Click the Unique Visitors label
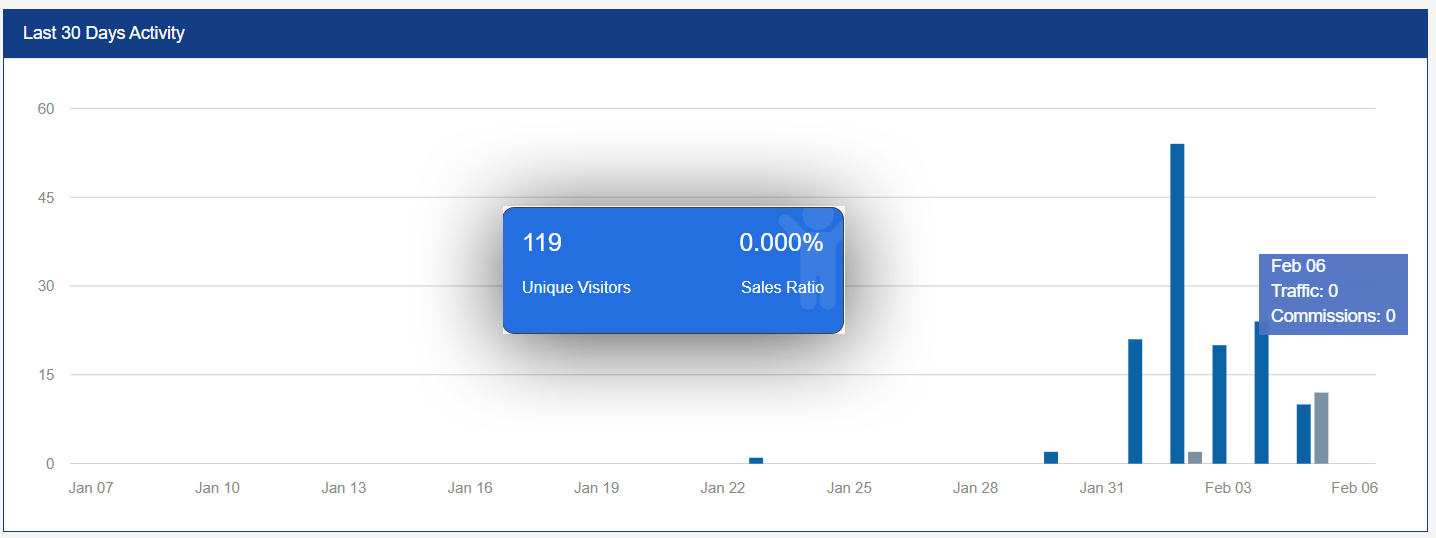The width and height of the screenshot is (1436, 538). [x=576, y=287]
